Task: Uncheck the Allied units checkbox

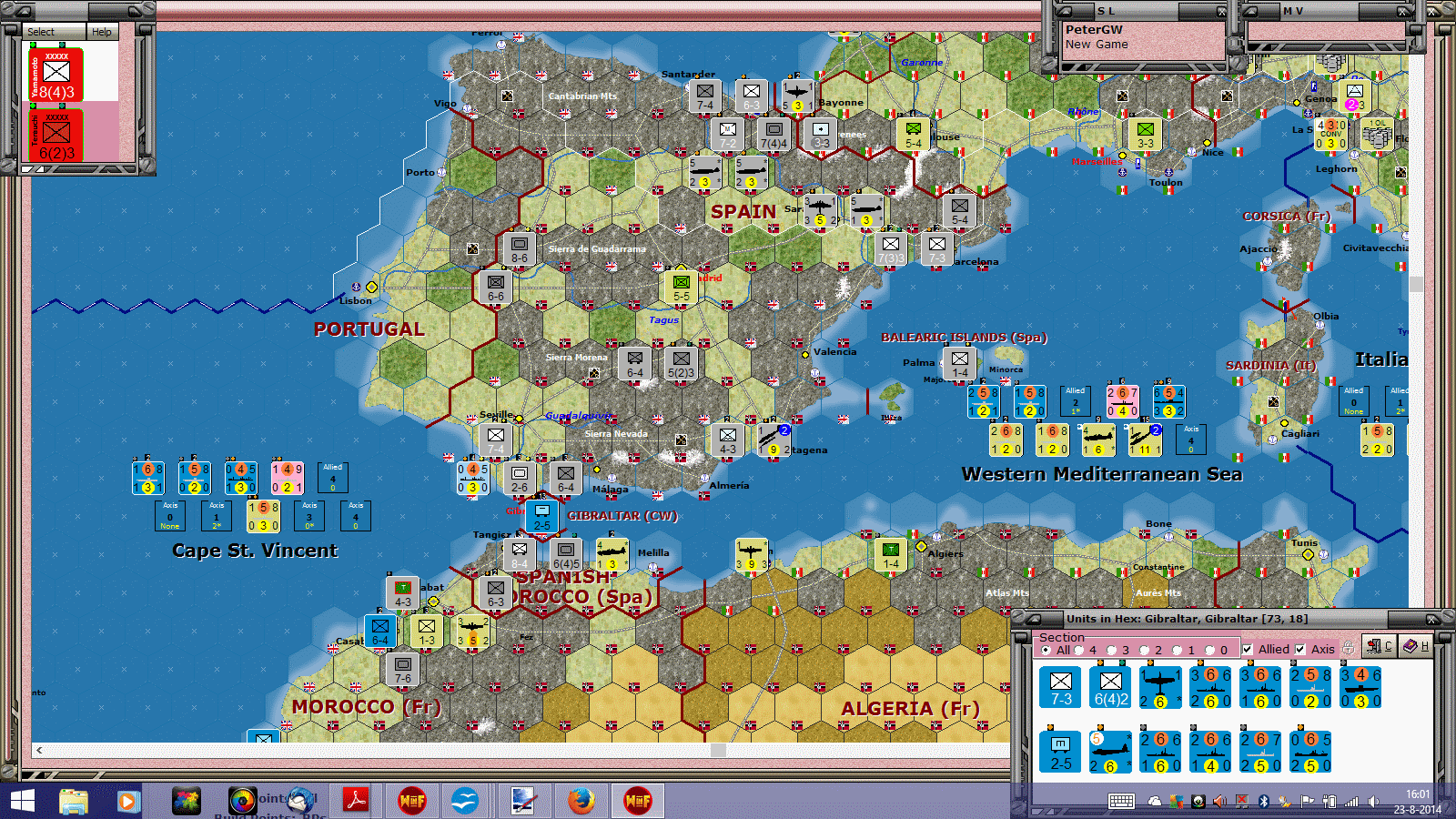Action: 1247,649
